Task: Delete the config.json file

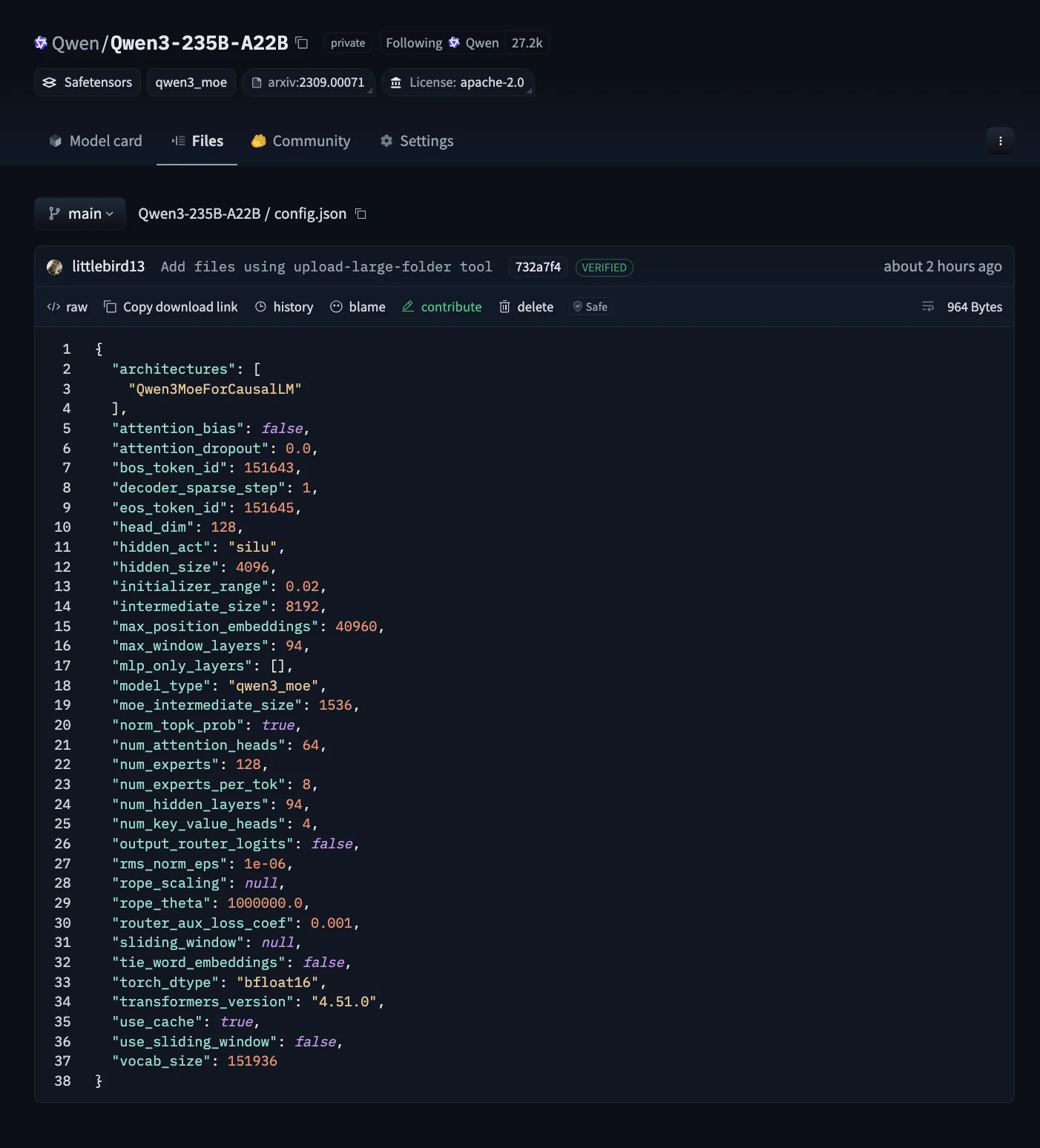Action: 526,307
